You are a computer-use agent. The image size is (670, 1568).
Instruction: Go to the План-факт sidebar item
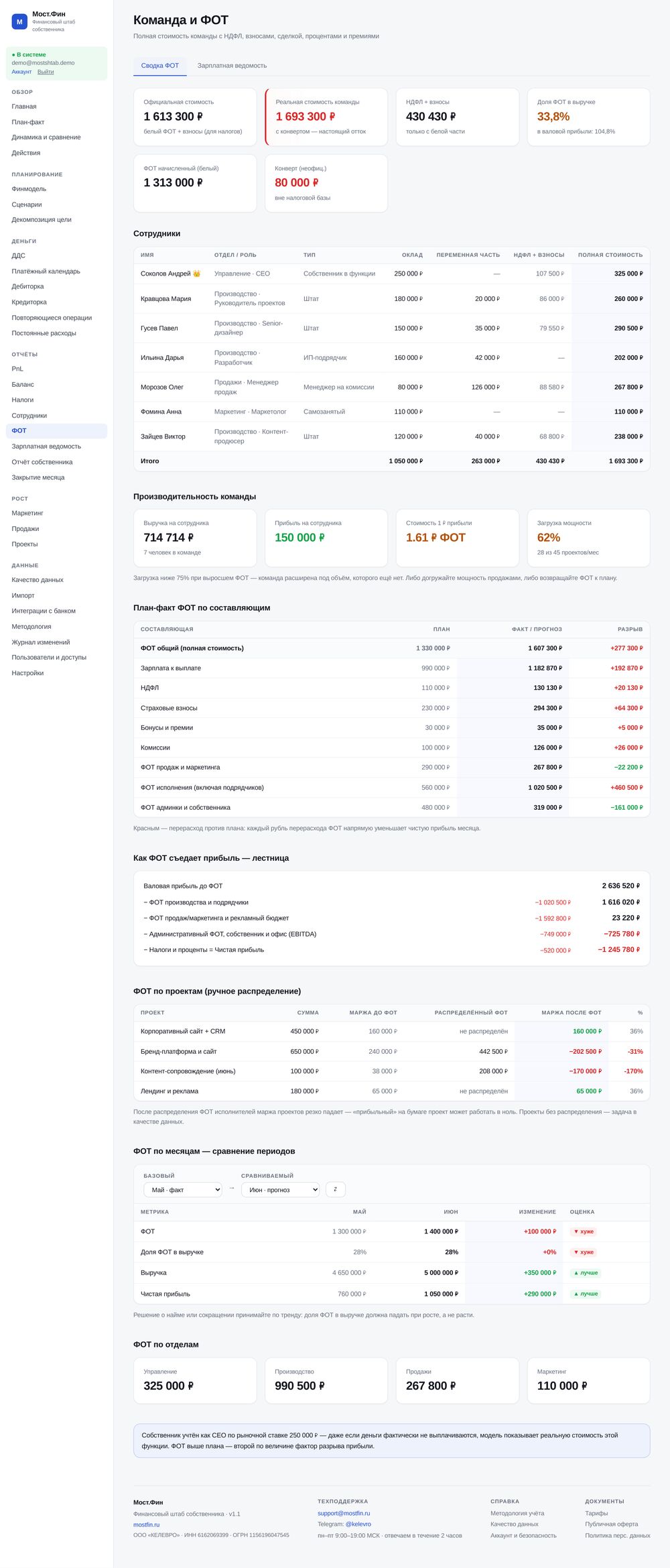(x=28, y=122)
